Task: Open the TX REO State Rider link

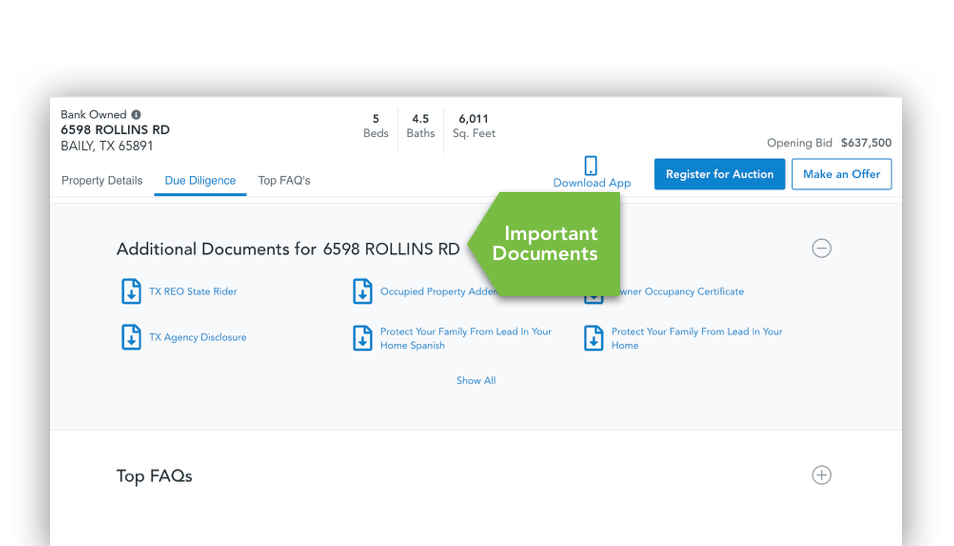Action: point(193,292)
